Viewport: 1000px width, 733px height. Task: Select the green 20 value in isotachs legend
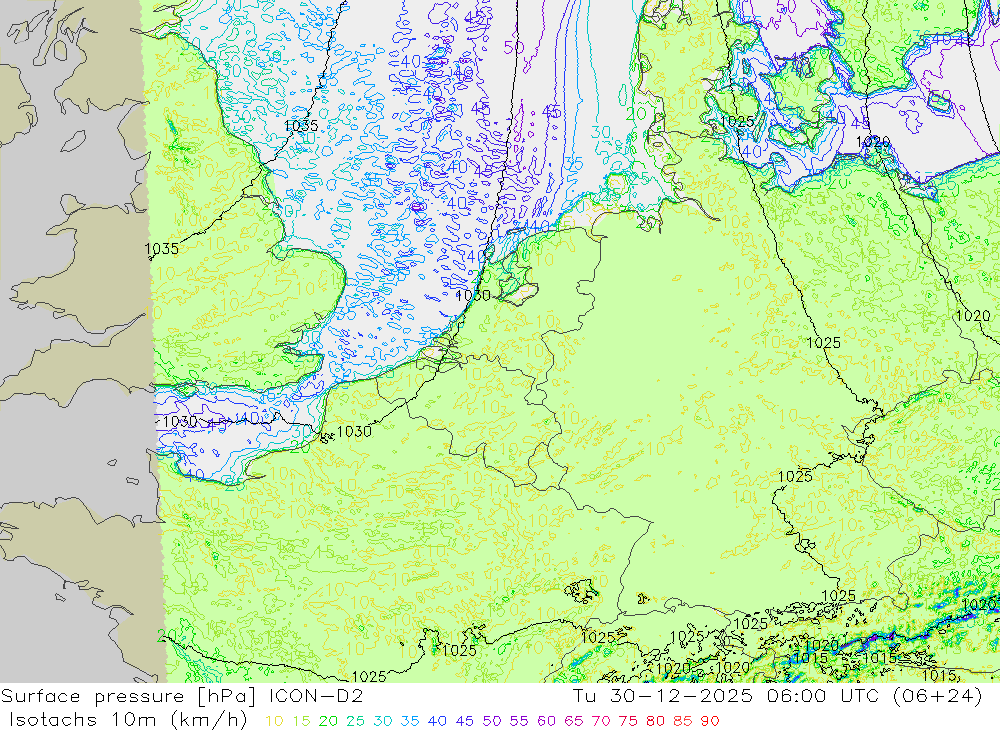[x=328, y=722]
